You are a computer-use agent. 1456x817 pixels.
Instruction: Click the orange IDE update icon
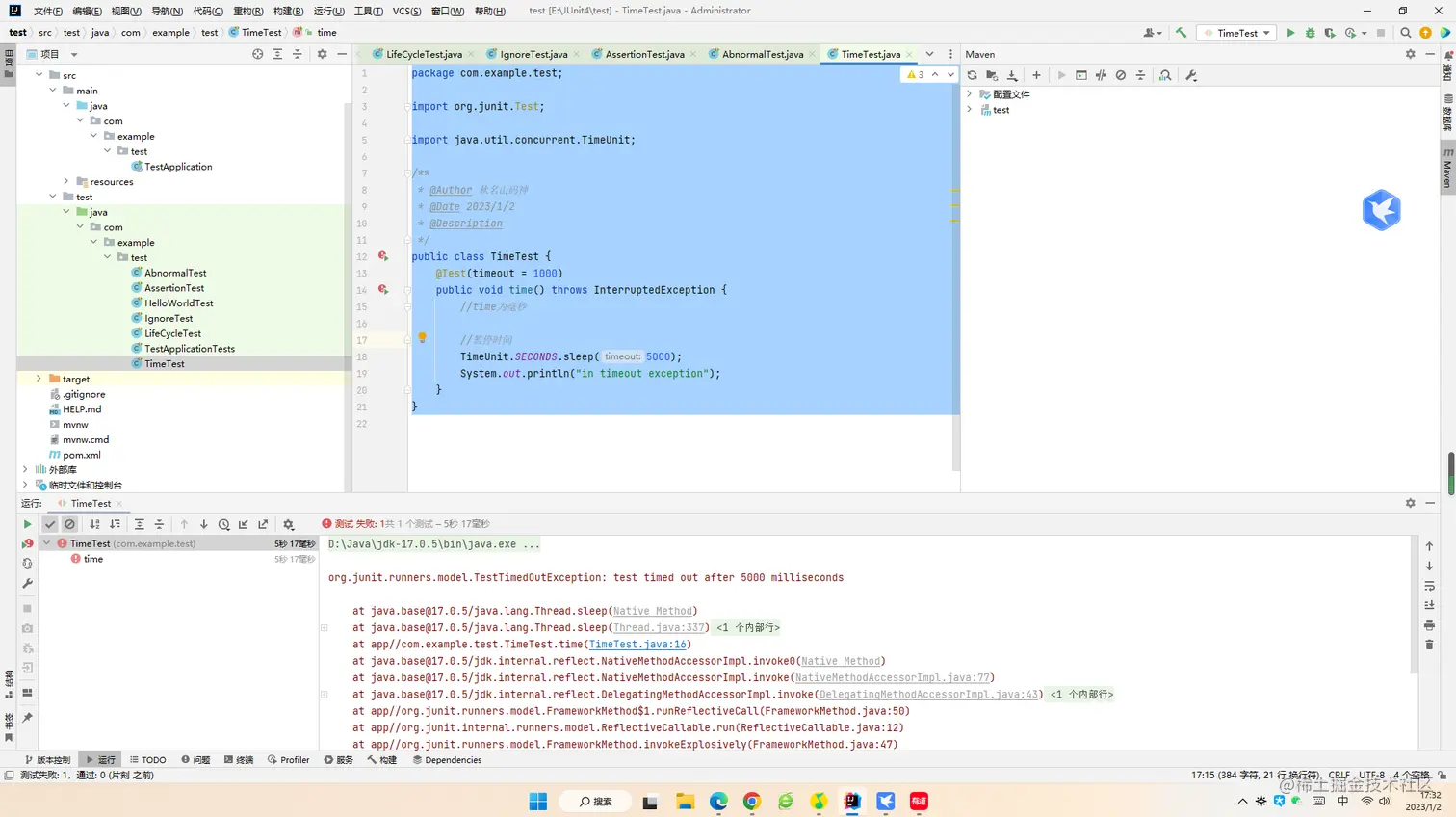(1425, 33)
